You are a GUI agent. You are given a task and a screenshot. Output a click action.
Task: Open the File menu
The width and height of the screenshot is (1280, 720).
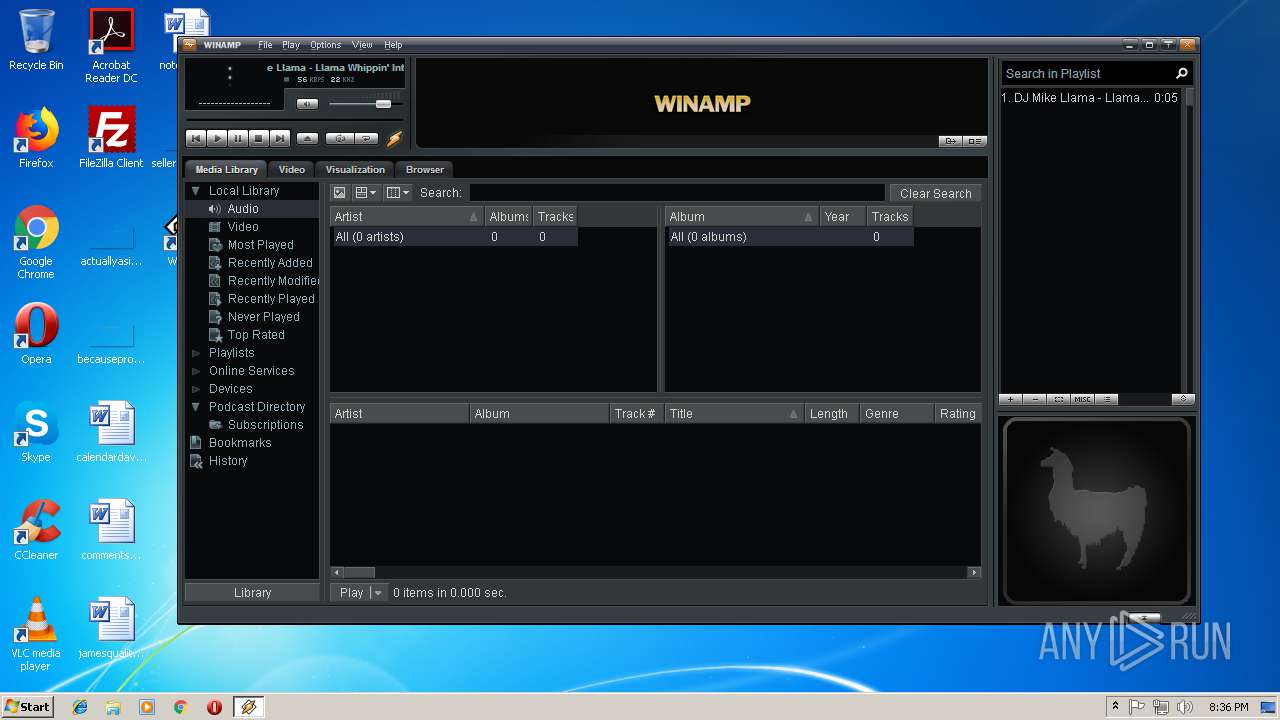tap(265, 45)
